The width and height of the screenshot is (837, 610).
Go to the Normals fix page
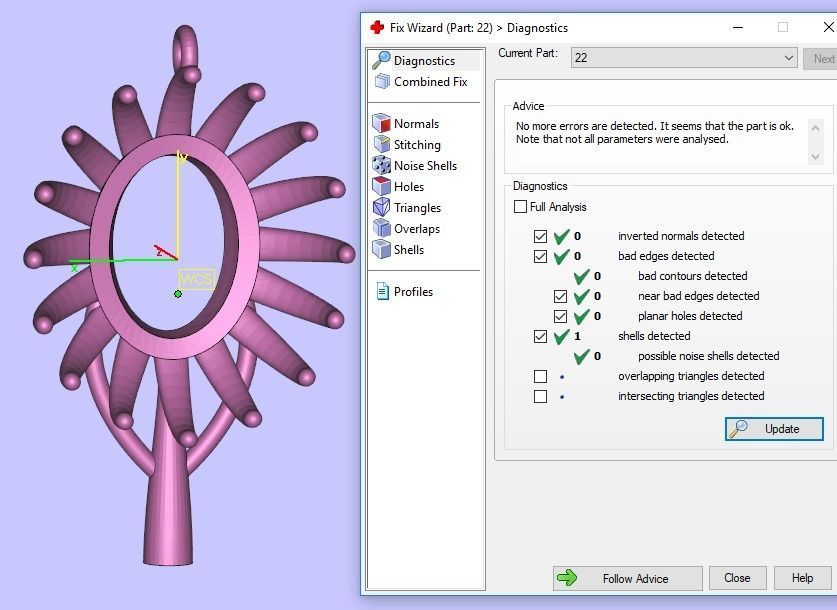[x=416, y=124]
